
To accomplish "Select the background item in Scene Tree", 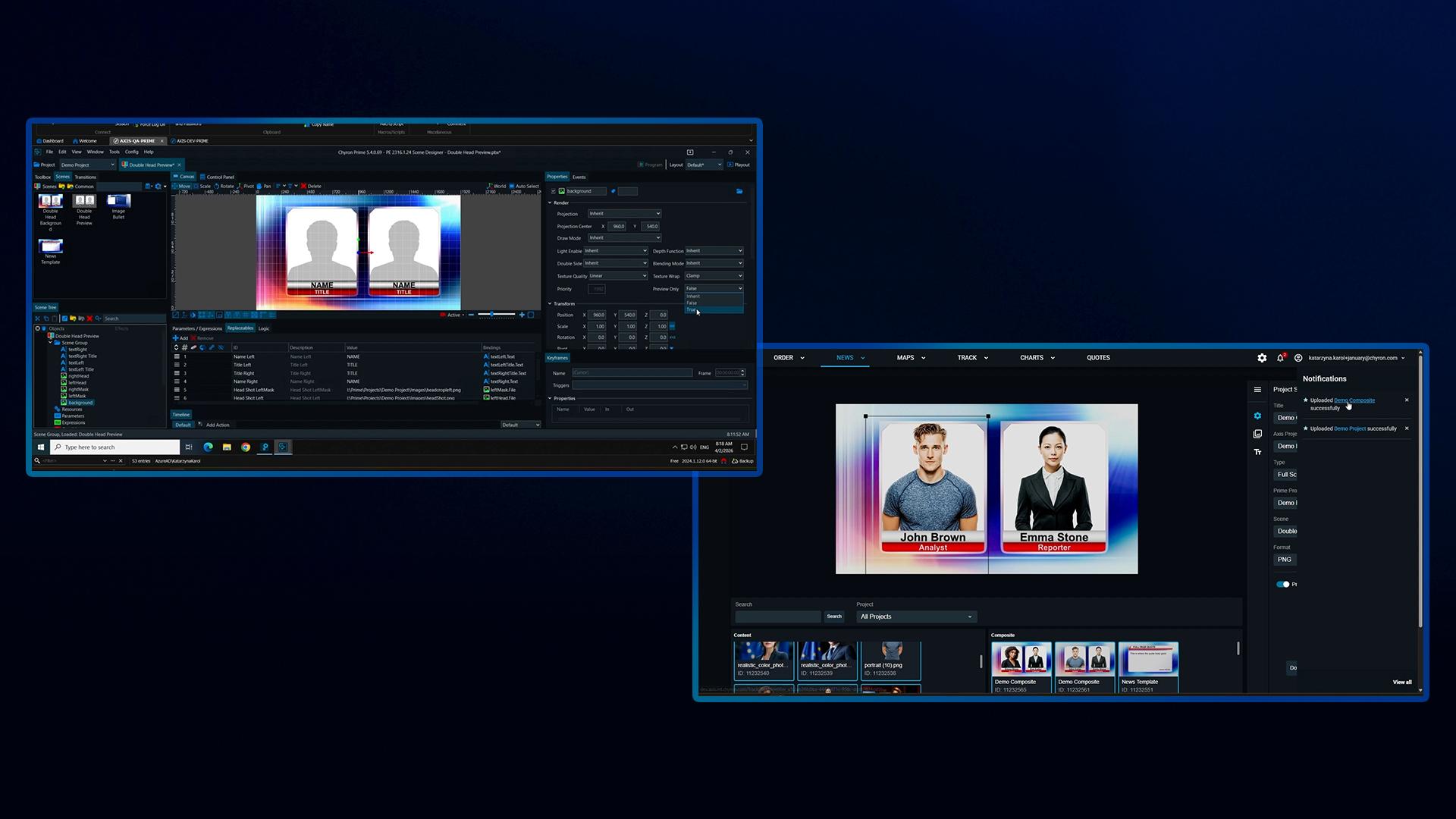I will pos(77,403).
